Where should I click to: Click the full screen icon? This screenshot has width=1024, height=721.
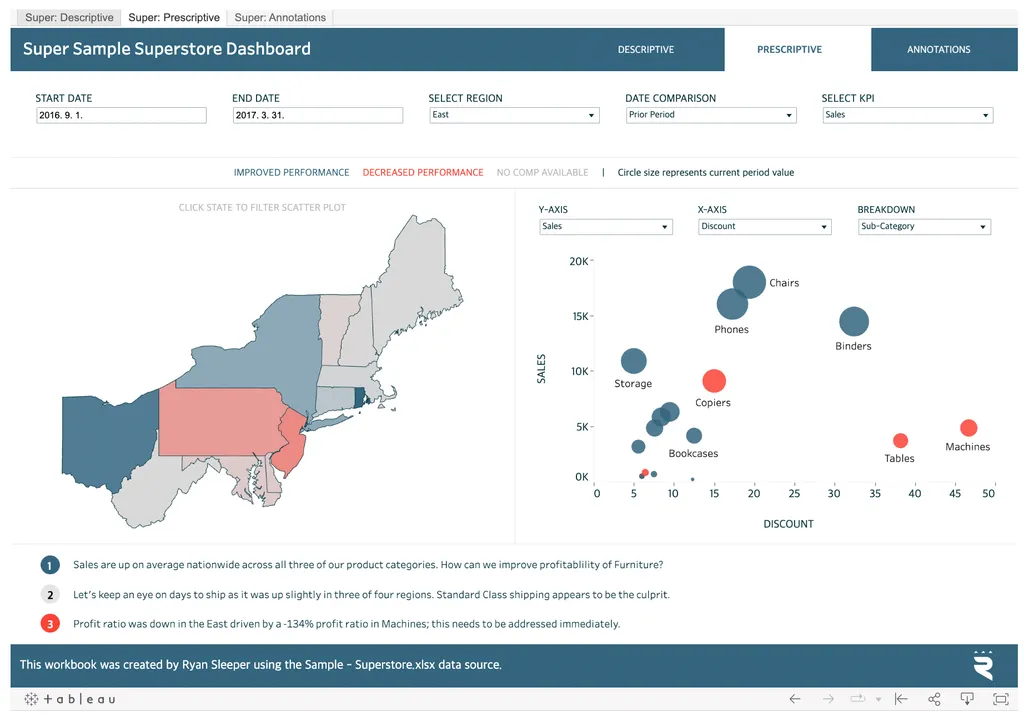1000,699
